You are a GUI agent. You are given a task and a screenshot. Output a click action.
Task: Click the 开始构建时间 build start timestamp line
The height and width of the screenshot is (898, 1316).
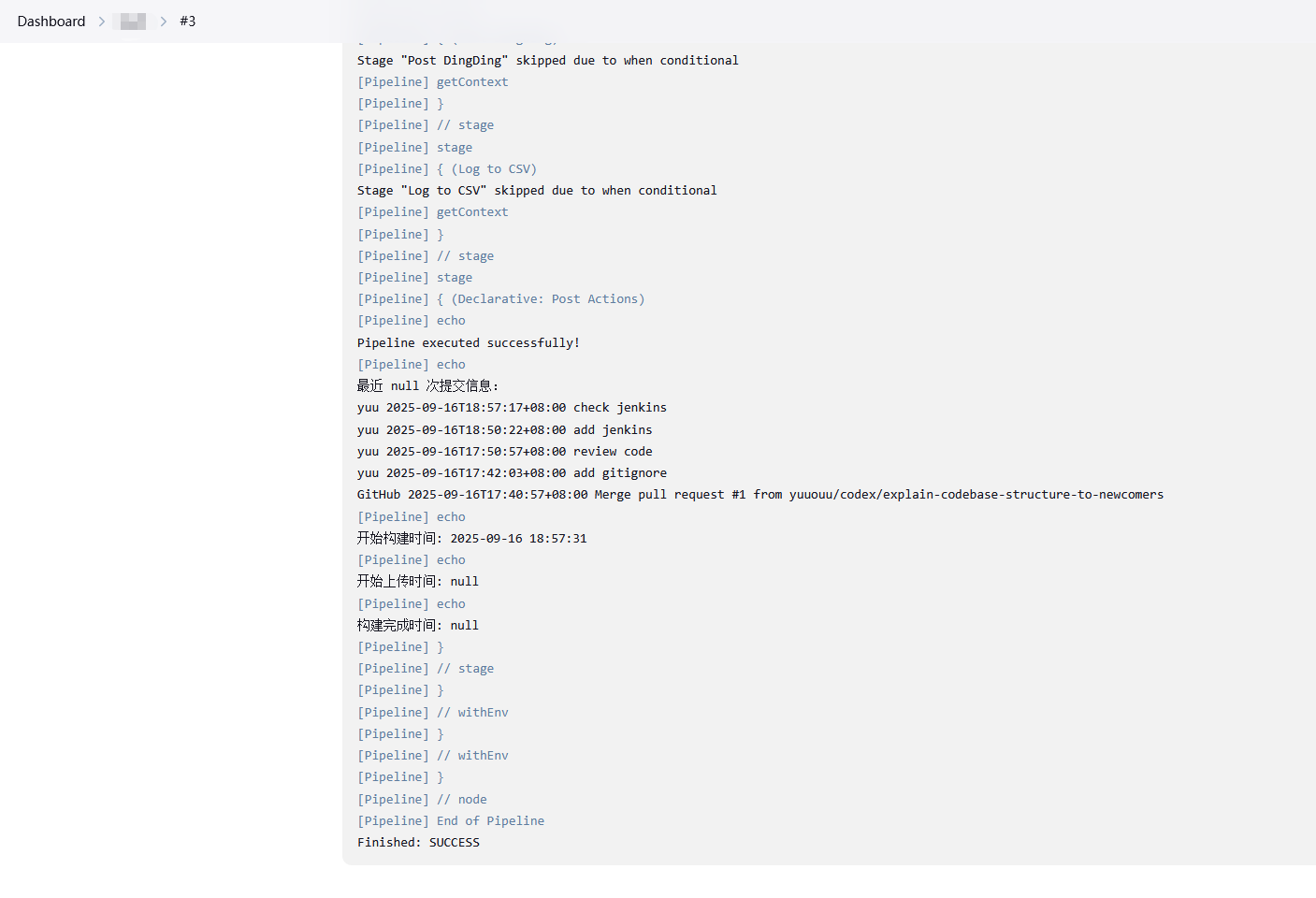471,539
